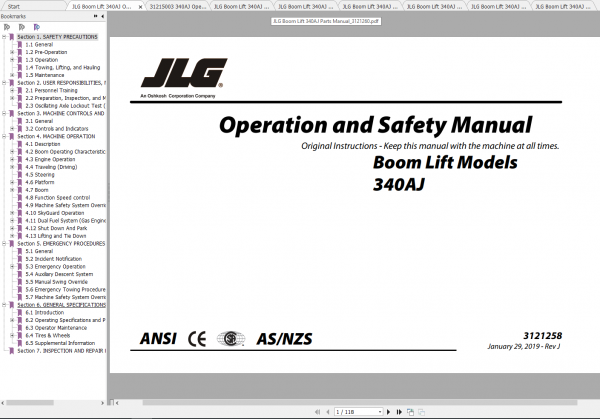The height and width of the screenshot is (419, 600).
Task: Open the Bookmarks panel options menu icon
Action: click(95, 16)
